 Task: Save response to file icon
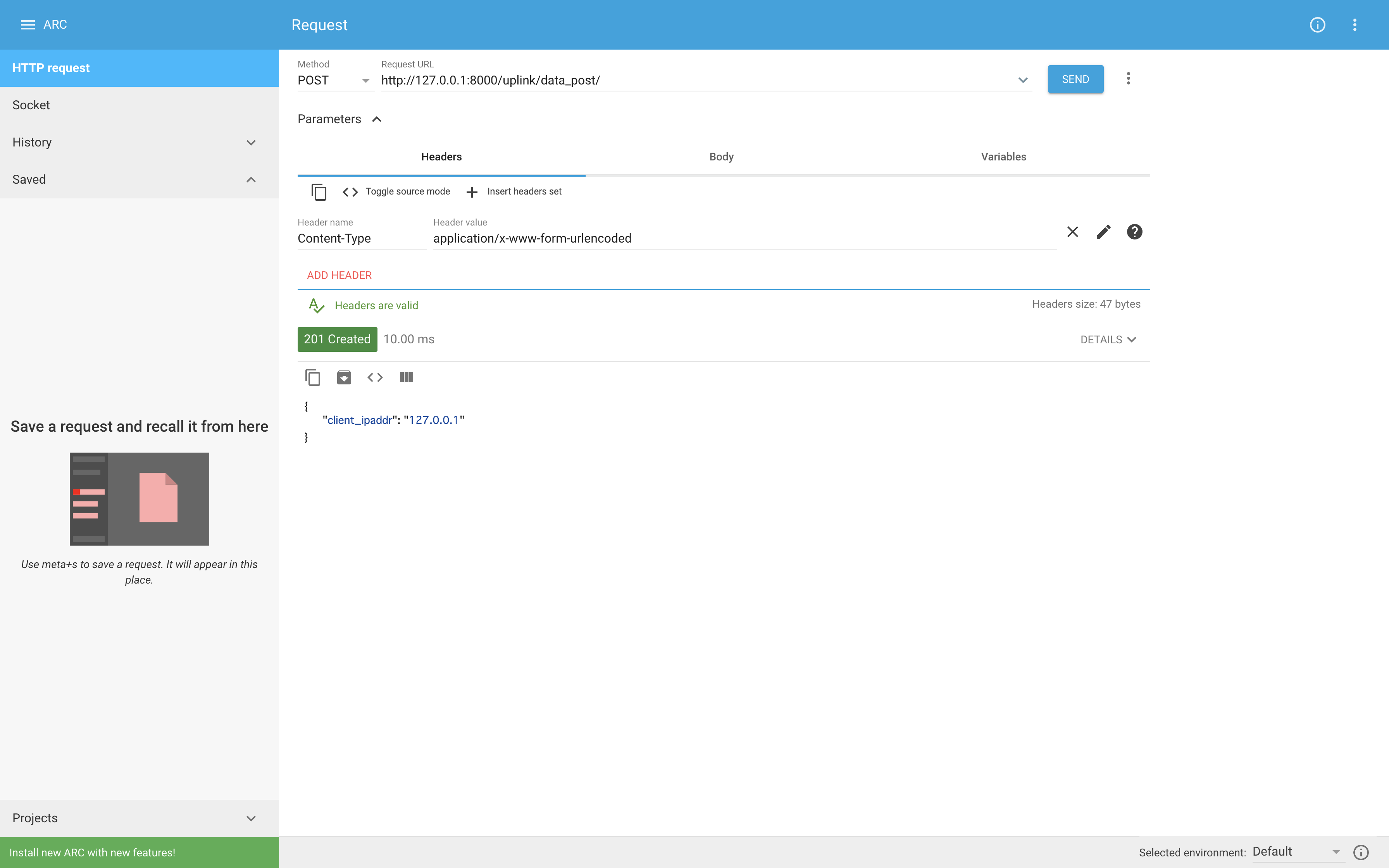click(x=344, y=377)
